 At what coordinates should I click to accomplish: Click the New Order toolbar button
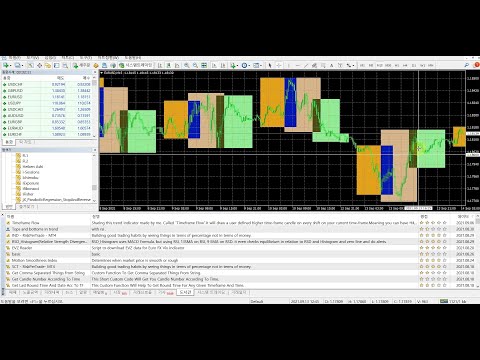tap(82, 66)
